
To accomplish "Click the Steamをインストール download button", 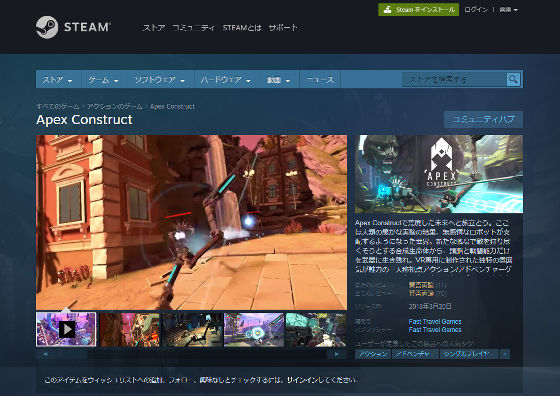I will (x=419, y=10).
